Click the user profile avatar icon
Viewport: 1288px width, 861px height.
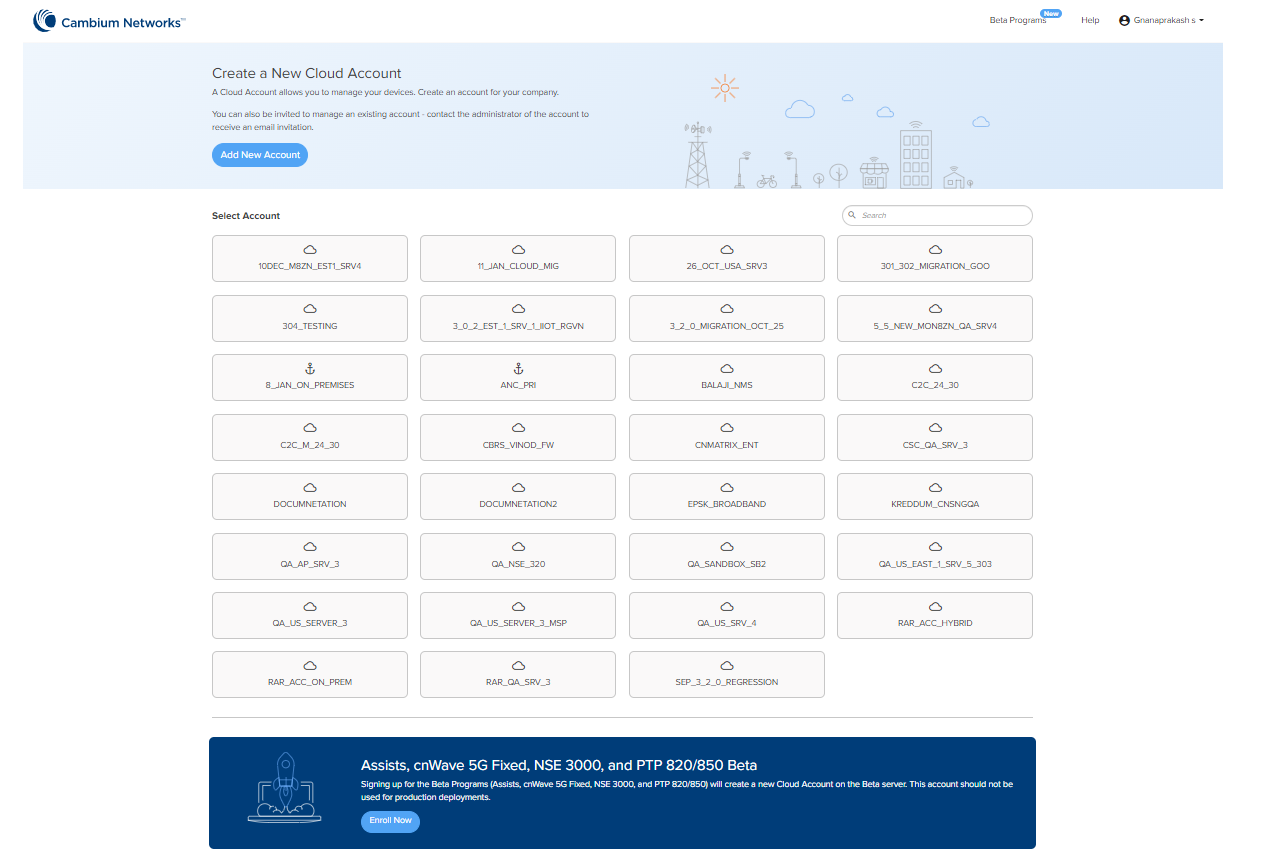(x=1124, y=20)
